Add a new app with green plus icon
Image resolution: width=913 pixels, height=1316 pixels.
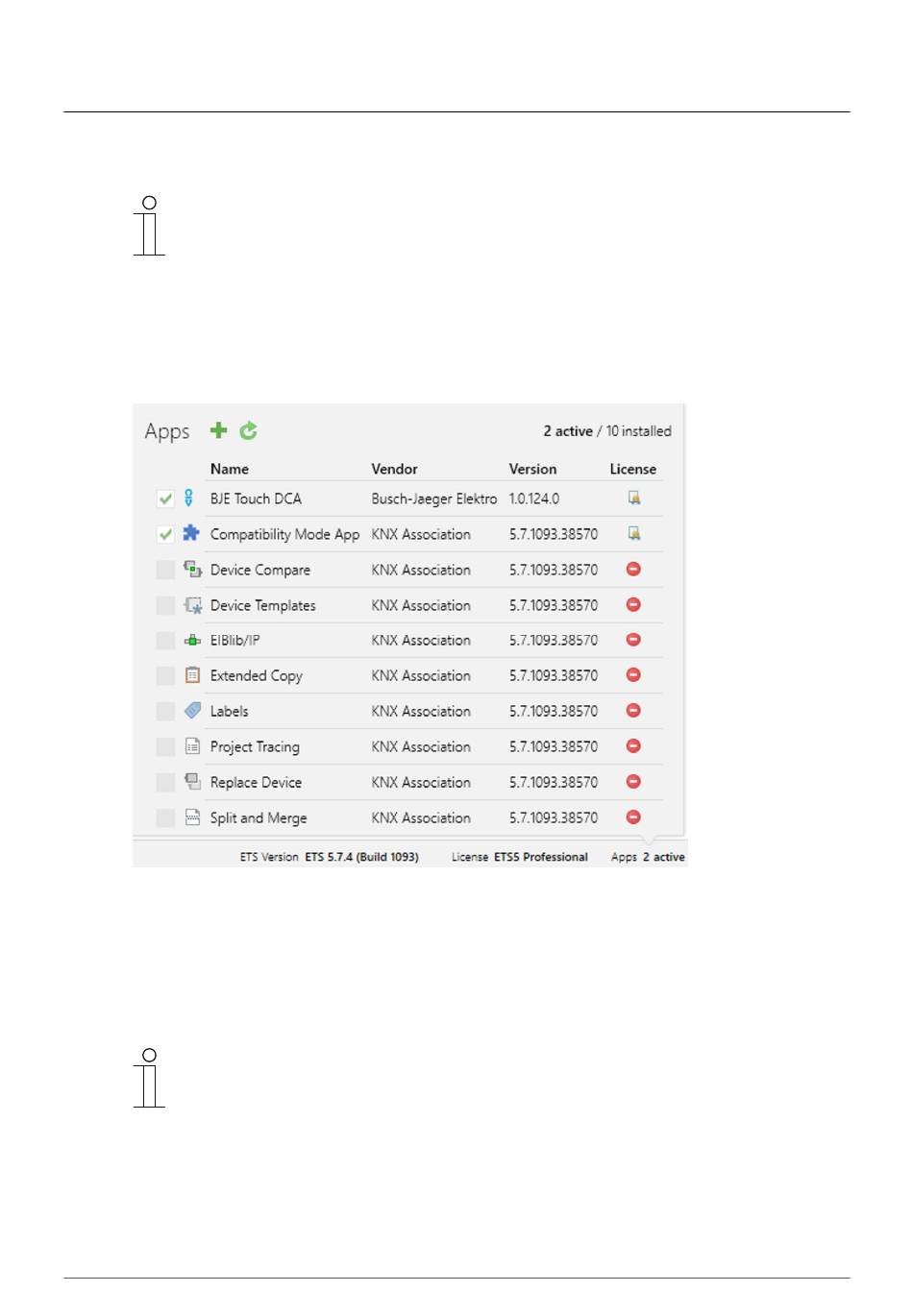[x=219, y=430]
